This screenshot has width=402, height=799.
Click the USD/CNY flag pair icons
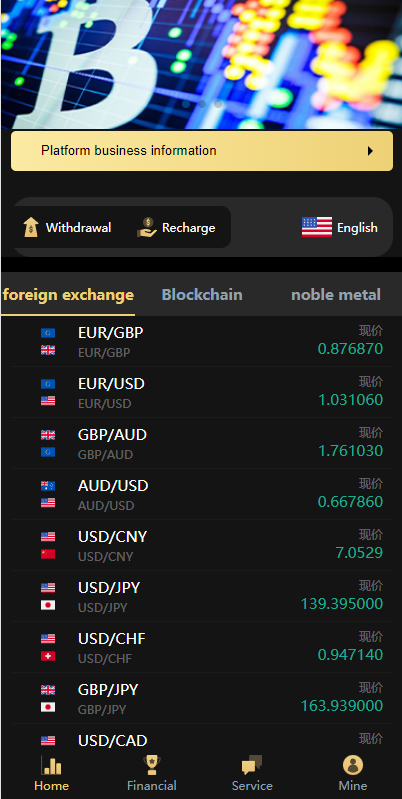(x=48, y=545)
